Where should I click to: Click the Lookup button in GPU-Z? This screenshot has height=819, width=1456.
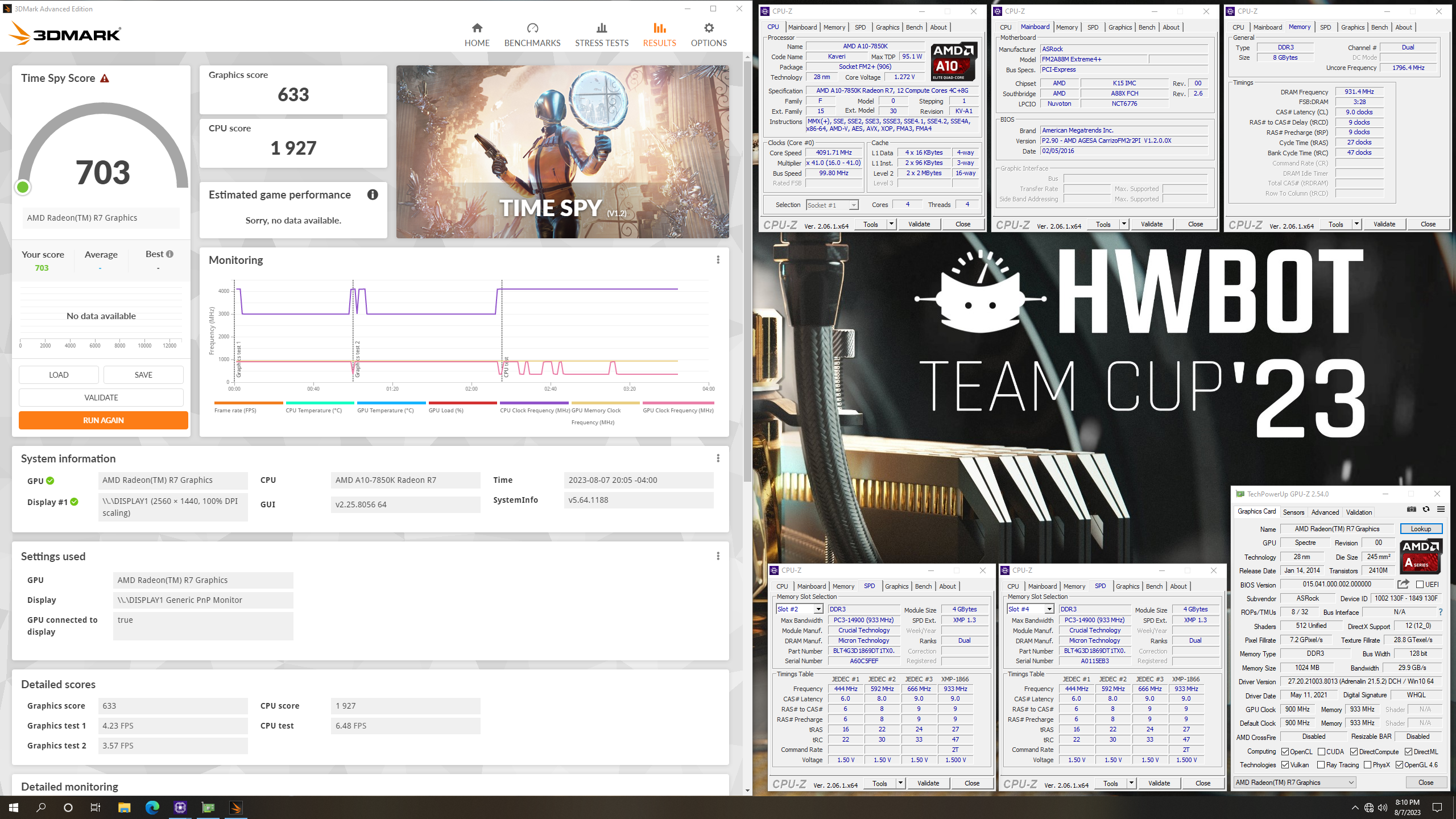[1421, 529]
